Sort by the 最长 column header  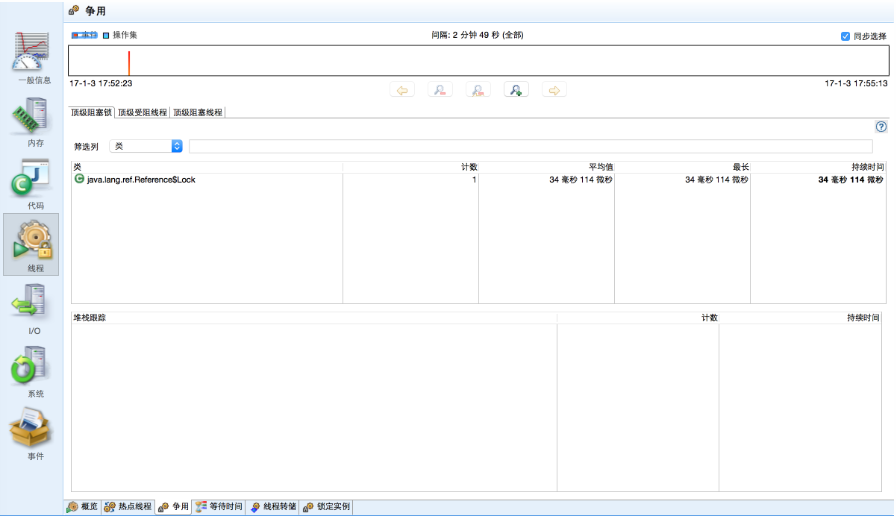[682, 167]
